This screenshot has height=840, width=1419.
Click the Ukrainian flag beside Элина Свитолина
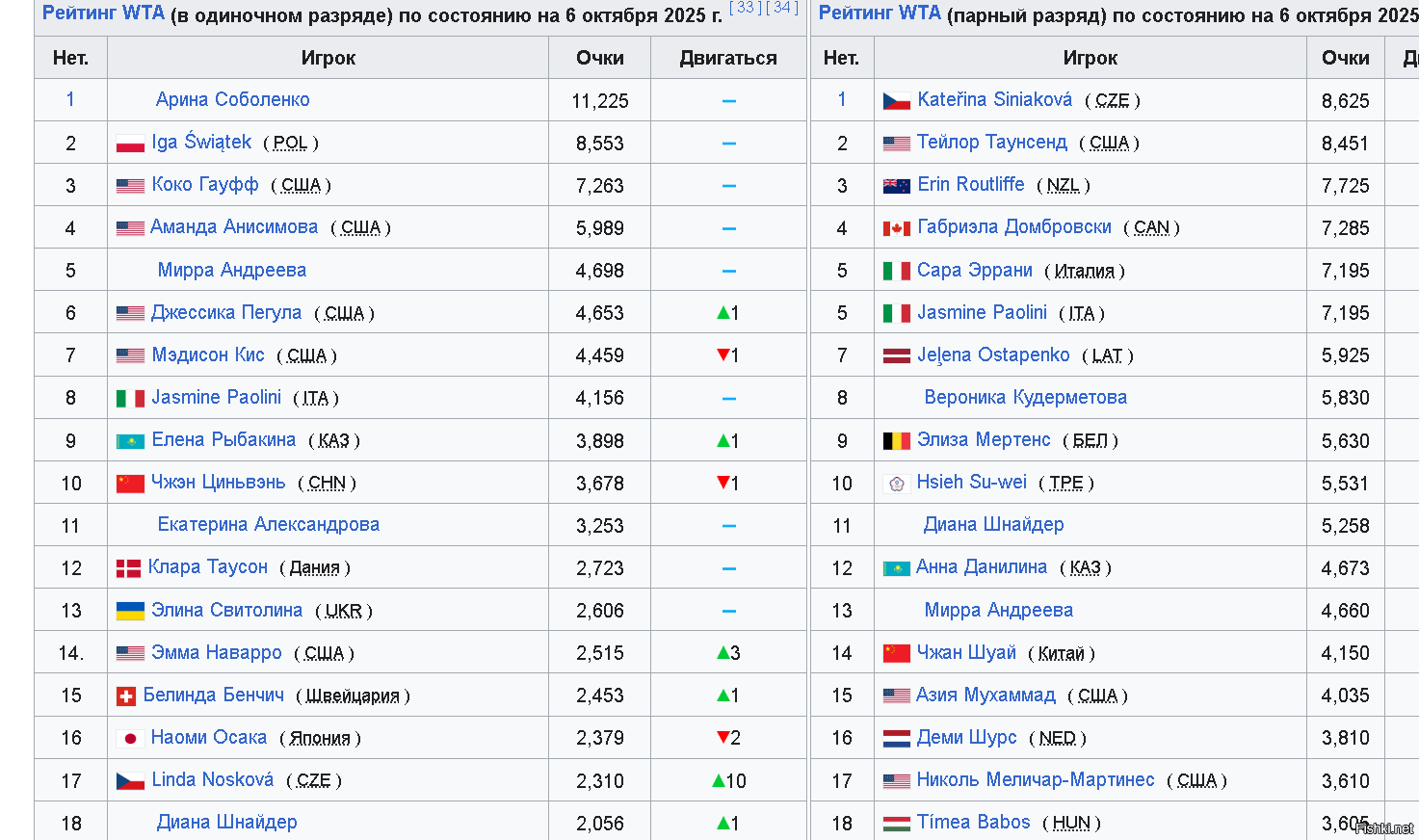tap(130, 611)
